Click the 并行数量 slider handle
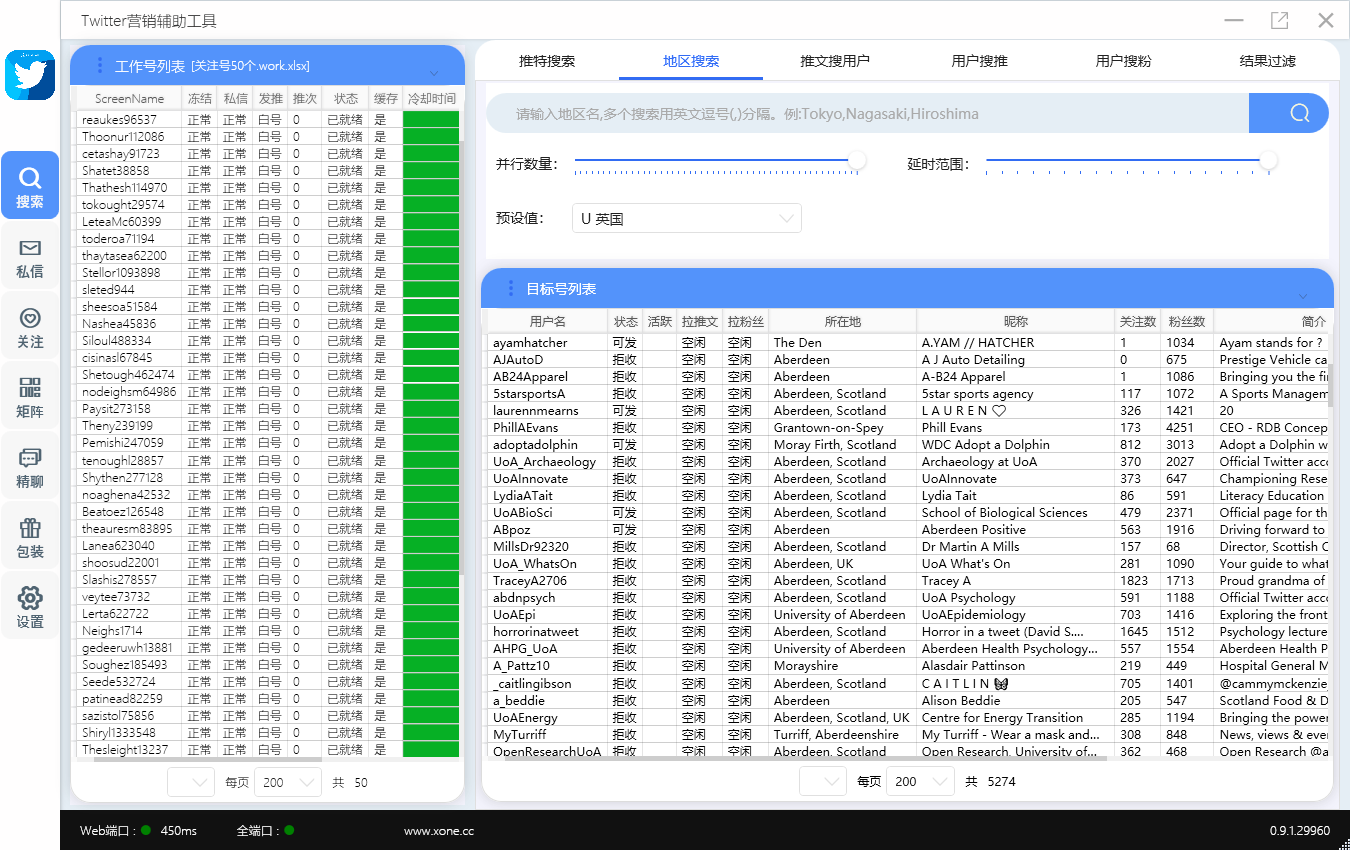Screen dimensions: 1350x850 click(x=857, y=160)
